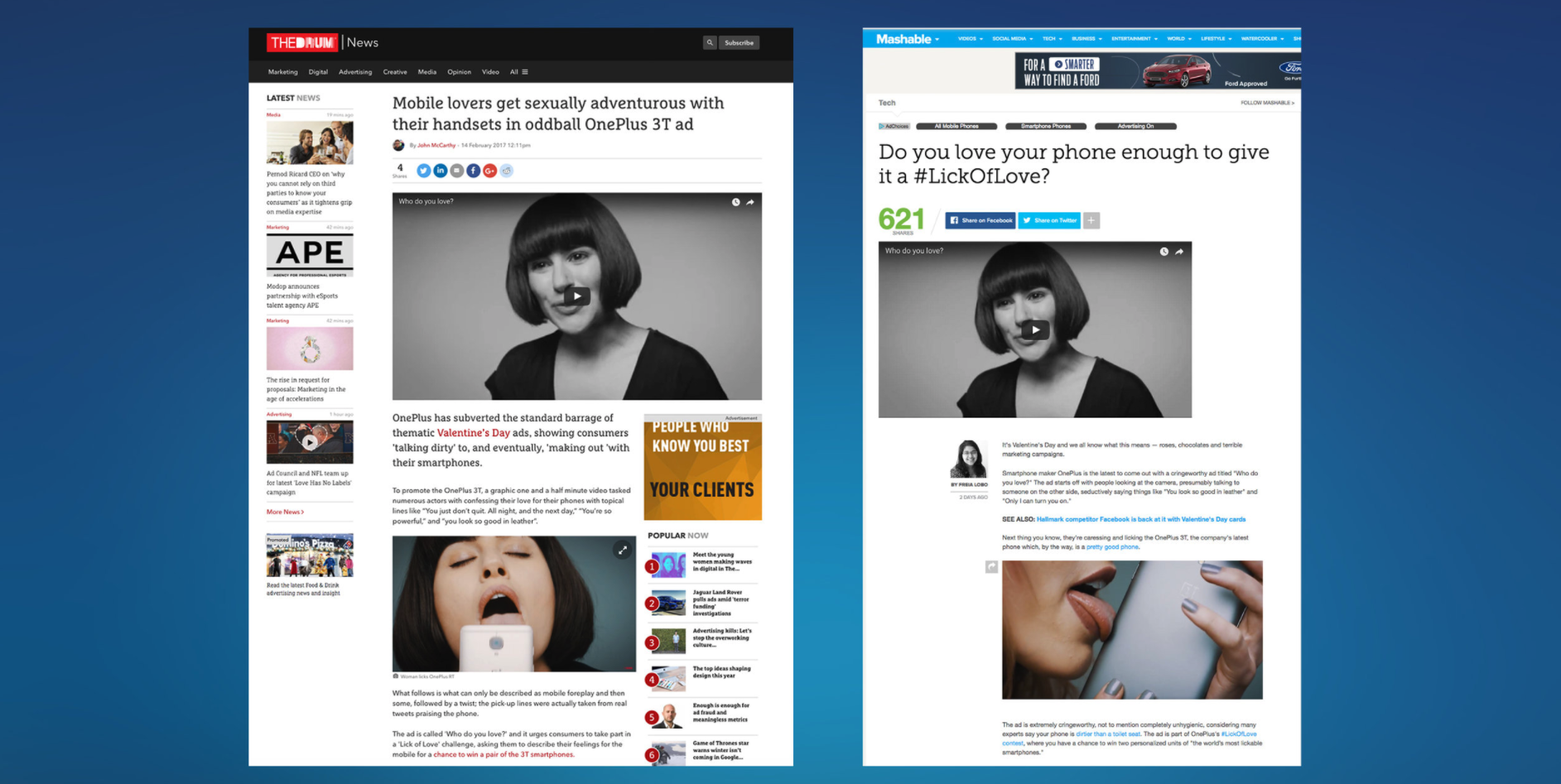Click The Drum logo
This screenshot has height=784, width=1561.
tap(302, 42)
